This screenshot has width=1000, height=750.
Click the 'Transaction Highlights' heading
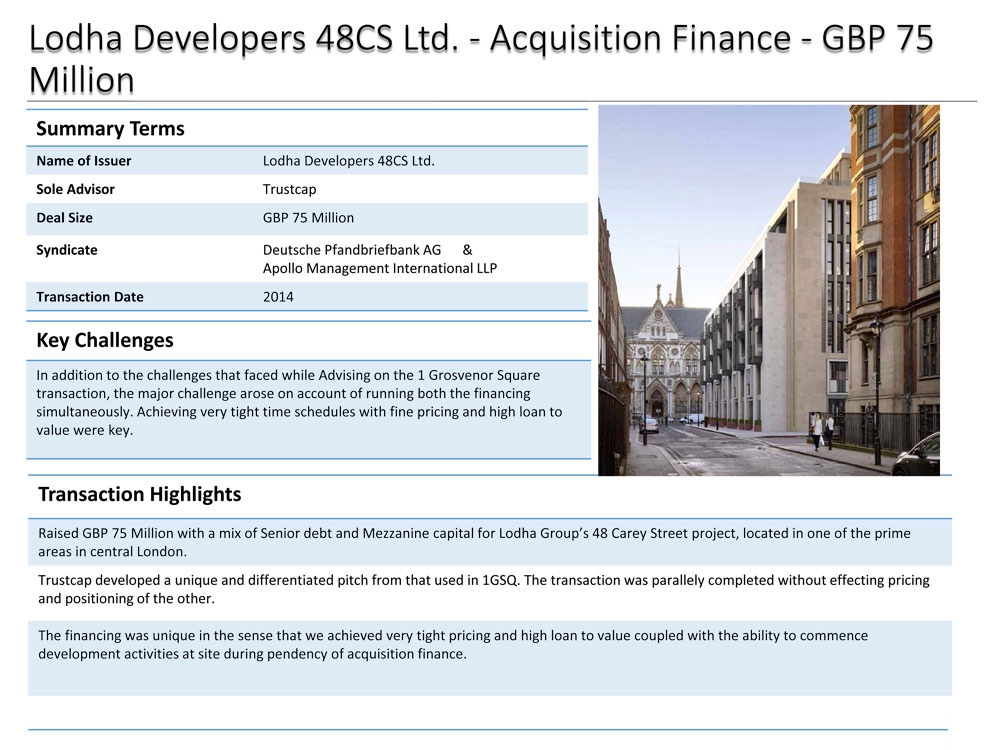[140, 494]
